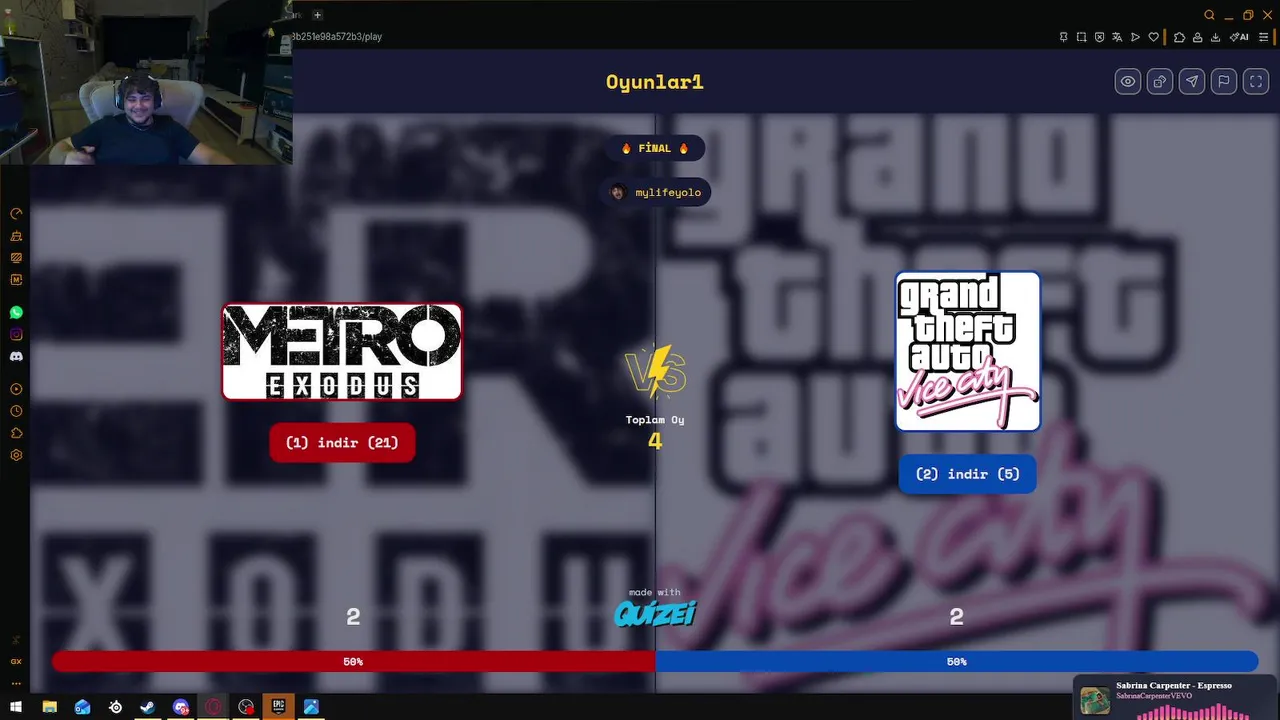The height and width of the screenshot is (720, 1280).
Task: Open File Explorer from taskbar
Action: [x=49, y=707]
